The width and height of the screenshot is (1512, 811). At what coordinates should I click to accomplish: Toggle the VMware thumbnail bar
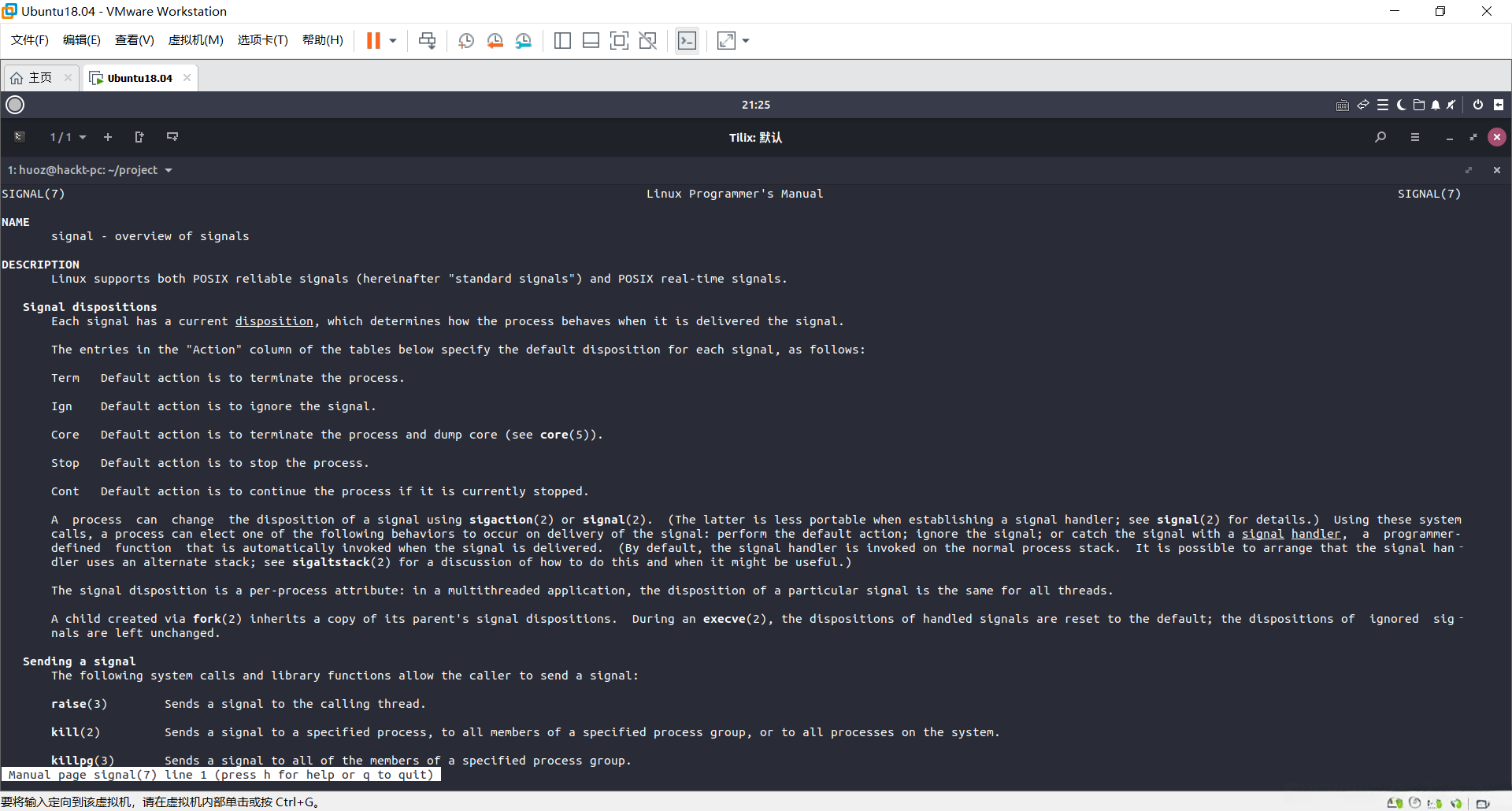[x=591, y=41]
